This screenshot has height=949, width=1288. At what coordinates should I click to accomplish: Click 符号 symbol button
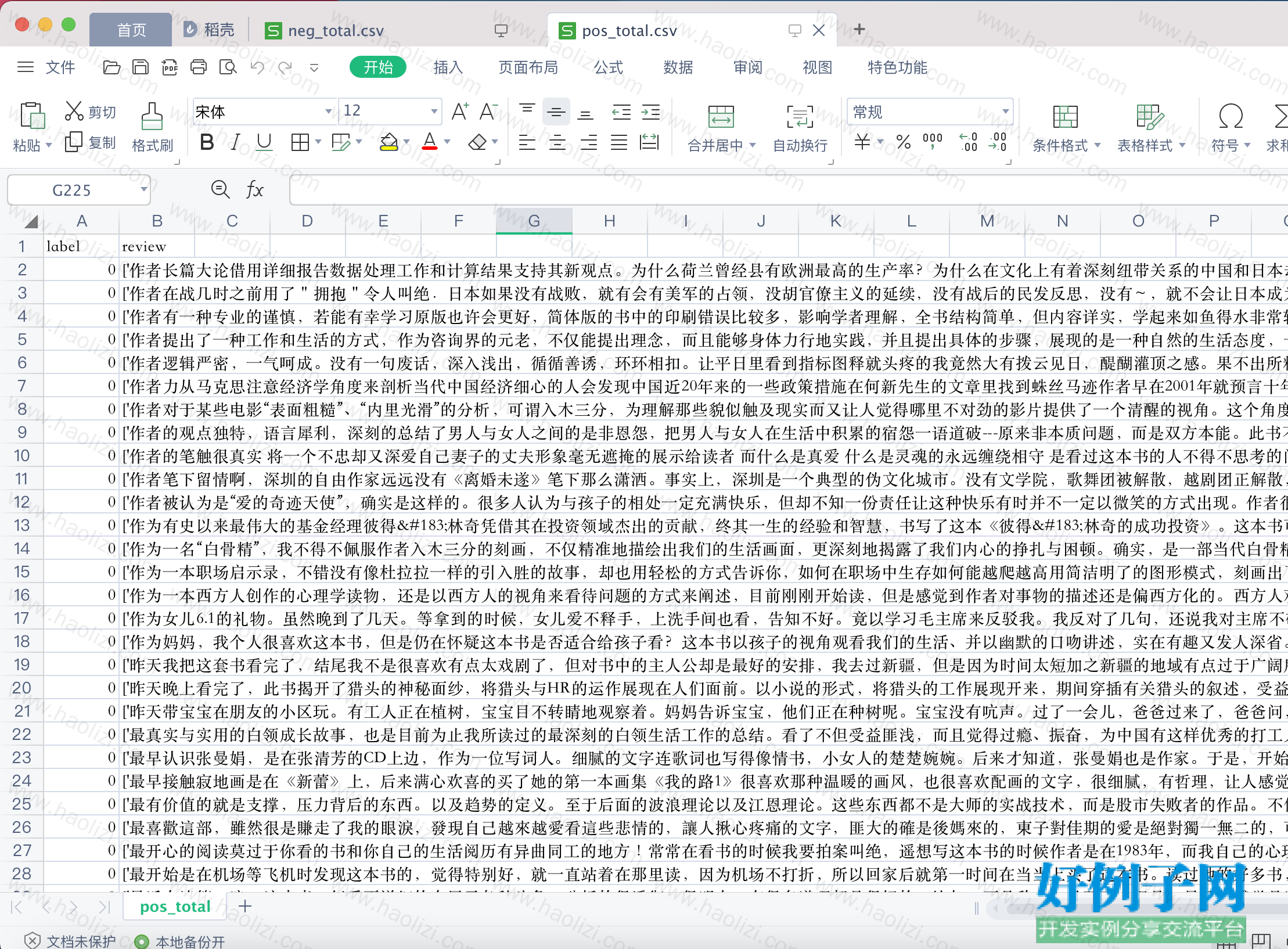pos(1230,129)
